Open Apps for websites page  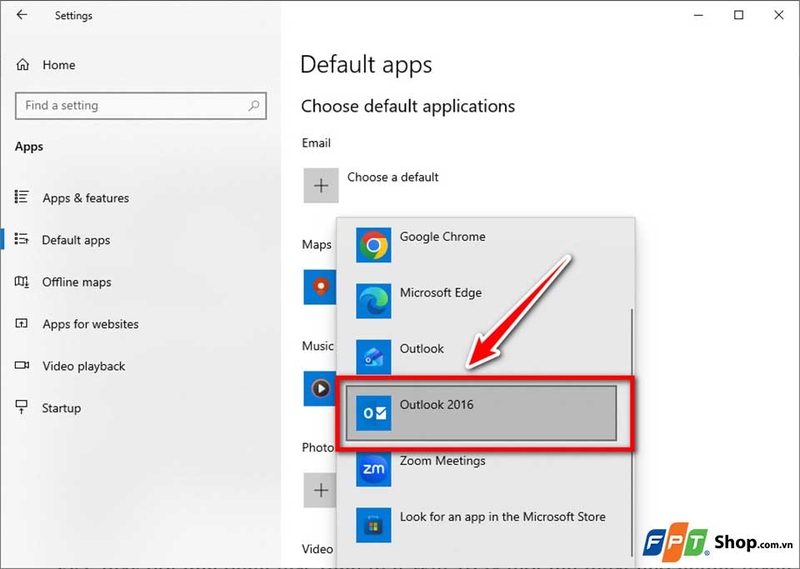(x=90, y=324)
